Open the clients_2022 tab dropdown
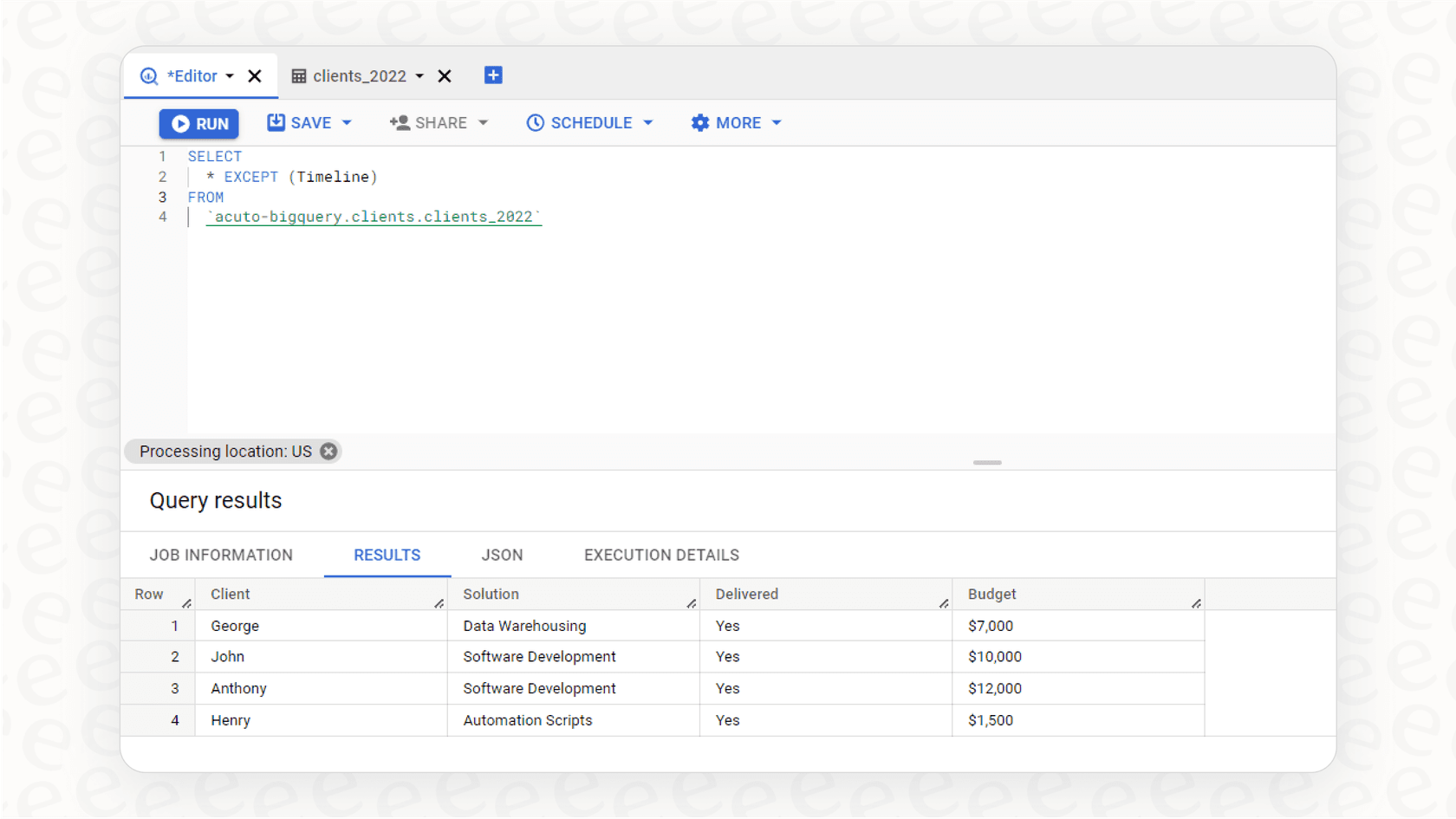 click(x=419, y=75)
